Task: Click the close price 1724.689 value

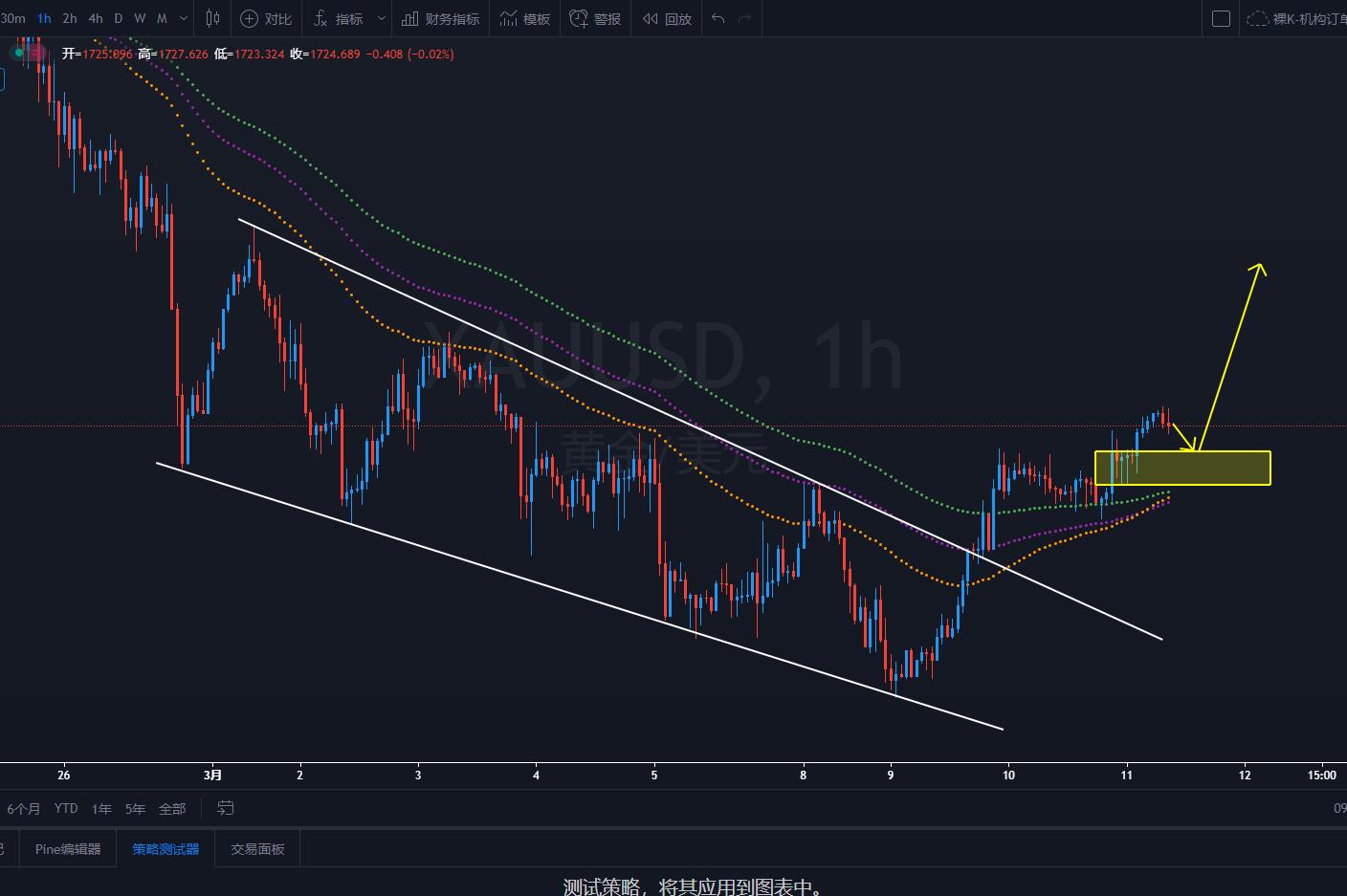Action: [x=335, y=54]
